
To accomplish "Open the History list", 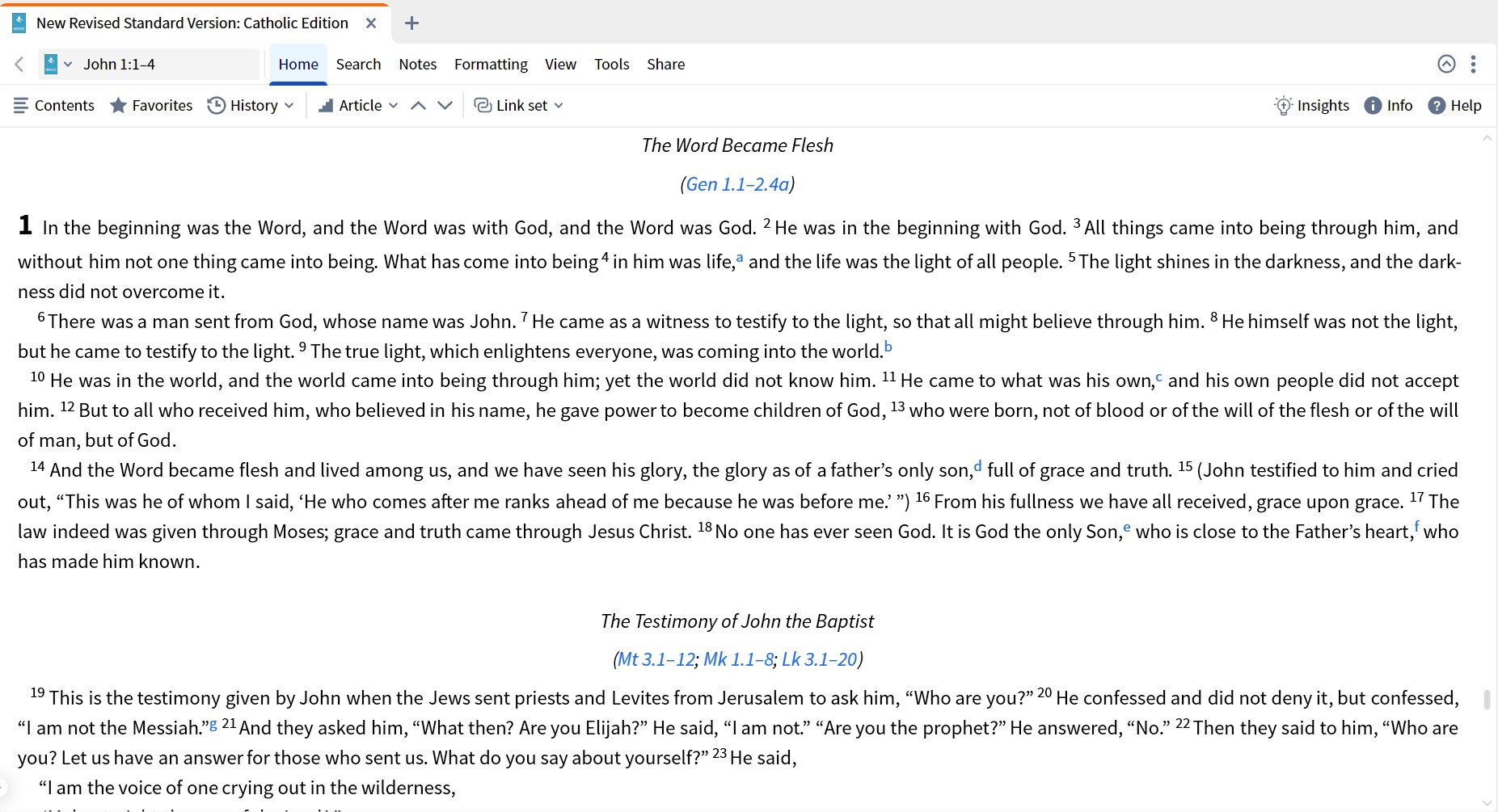I will [243, 105].
